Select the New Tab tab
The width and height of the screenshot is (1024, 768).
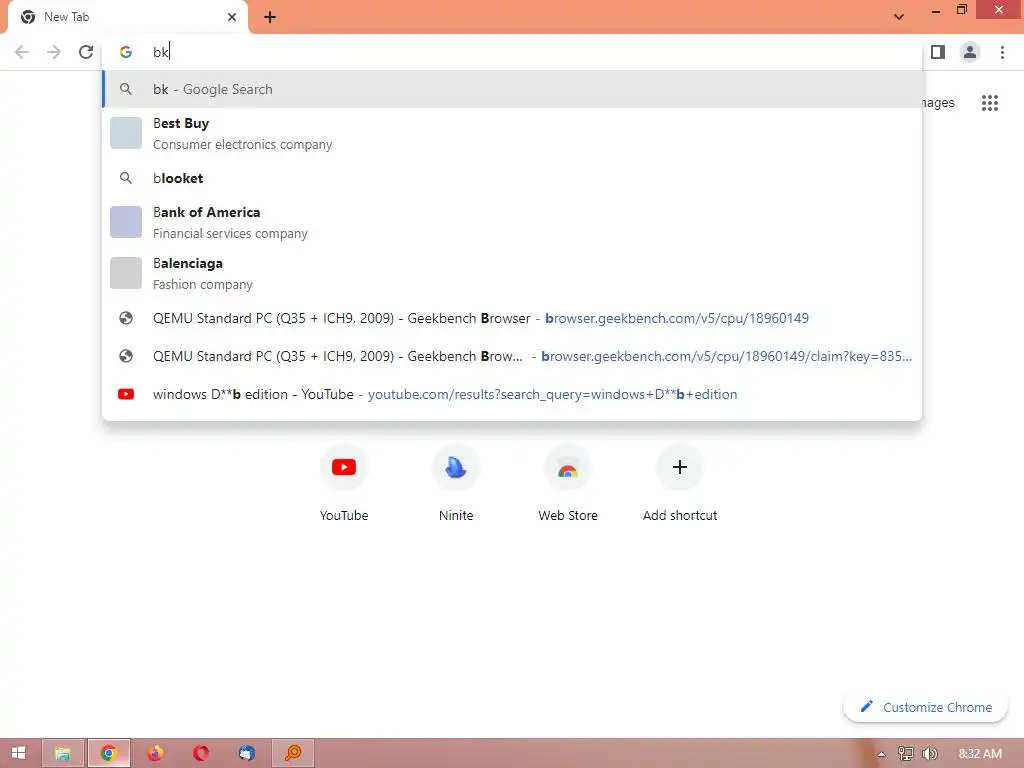(128, 18)
